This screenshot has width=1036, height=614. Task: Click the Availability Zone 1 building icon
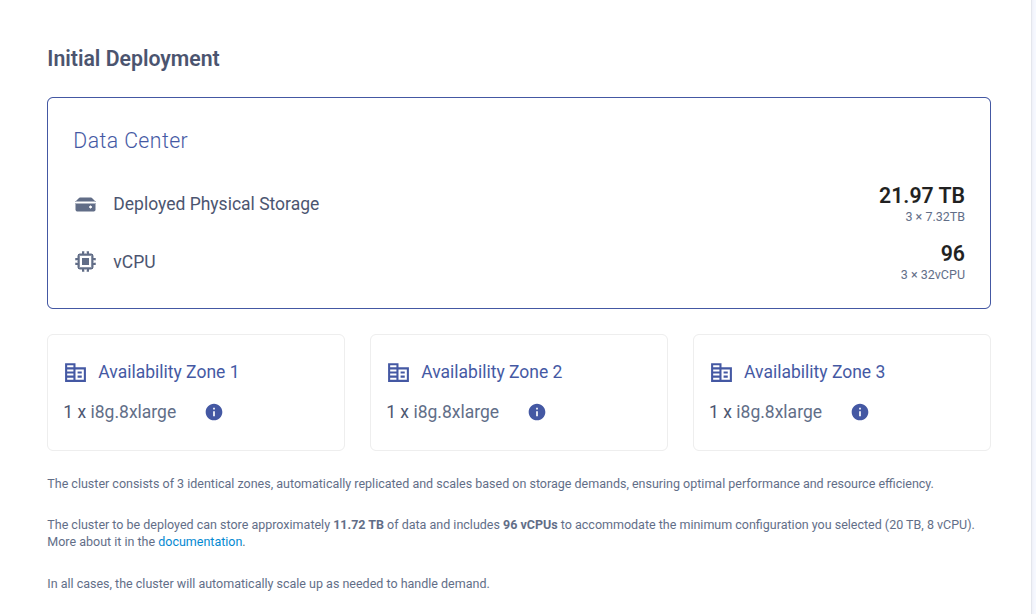75,373
